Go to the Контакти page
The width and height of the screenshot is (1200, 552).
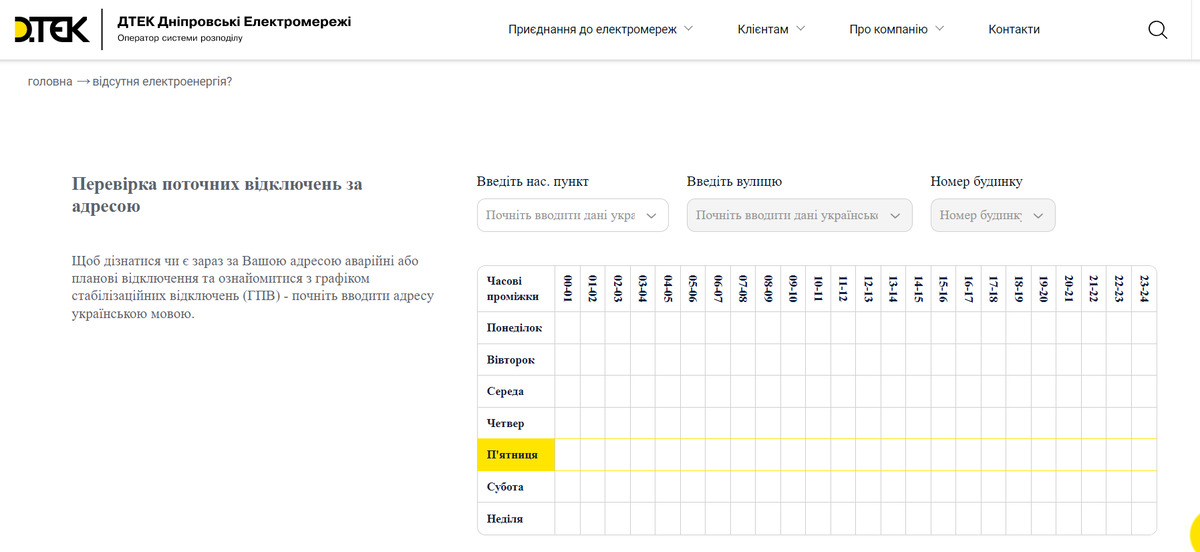pyautogui.click(x=1013, y=30)
